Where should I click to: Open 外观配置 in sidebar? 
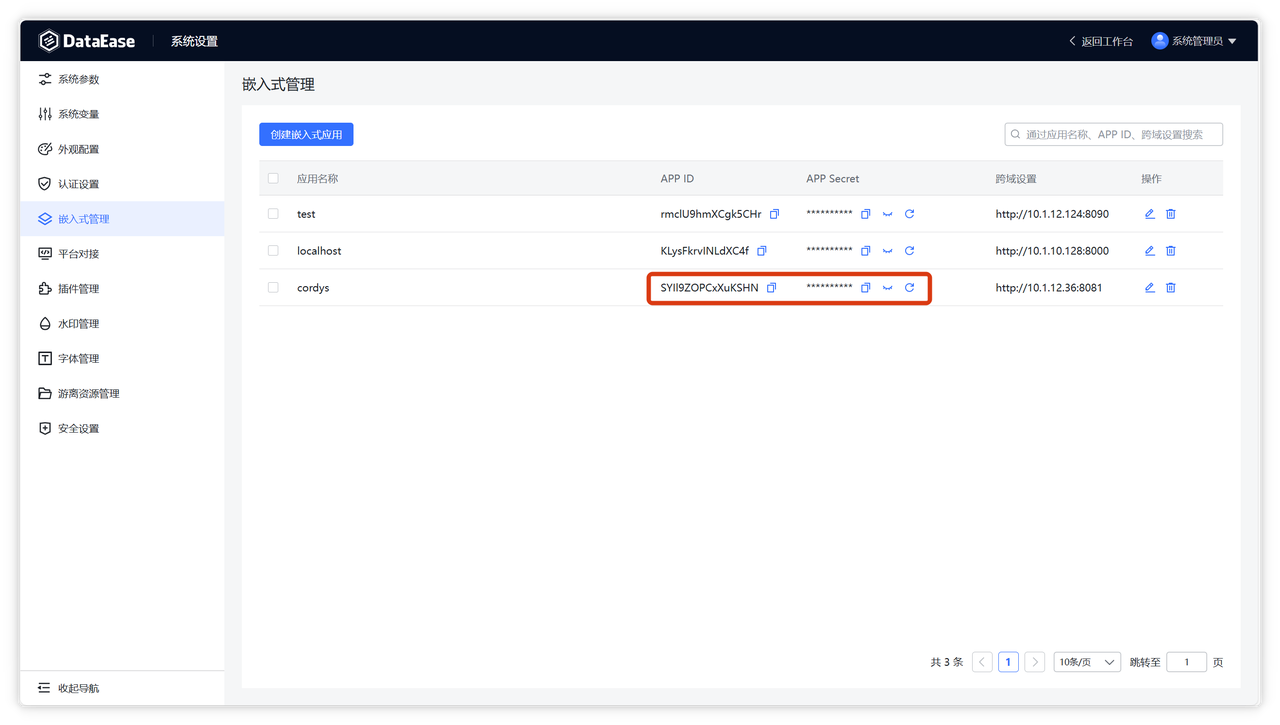pyautogui.click(x=122, y=149)
